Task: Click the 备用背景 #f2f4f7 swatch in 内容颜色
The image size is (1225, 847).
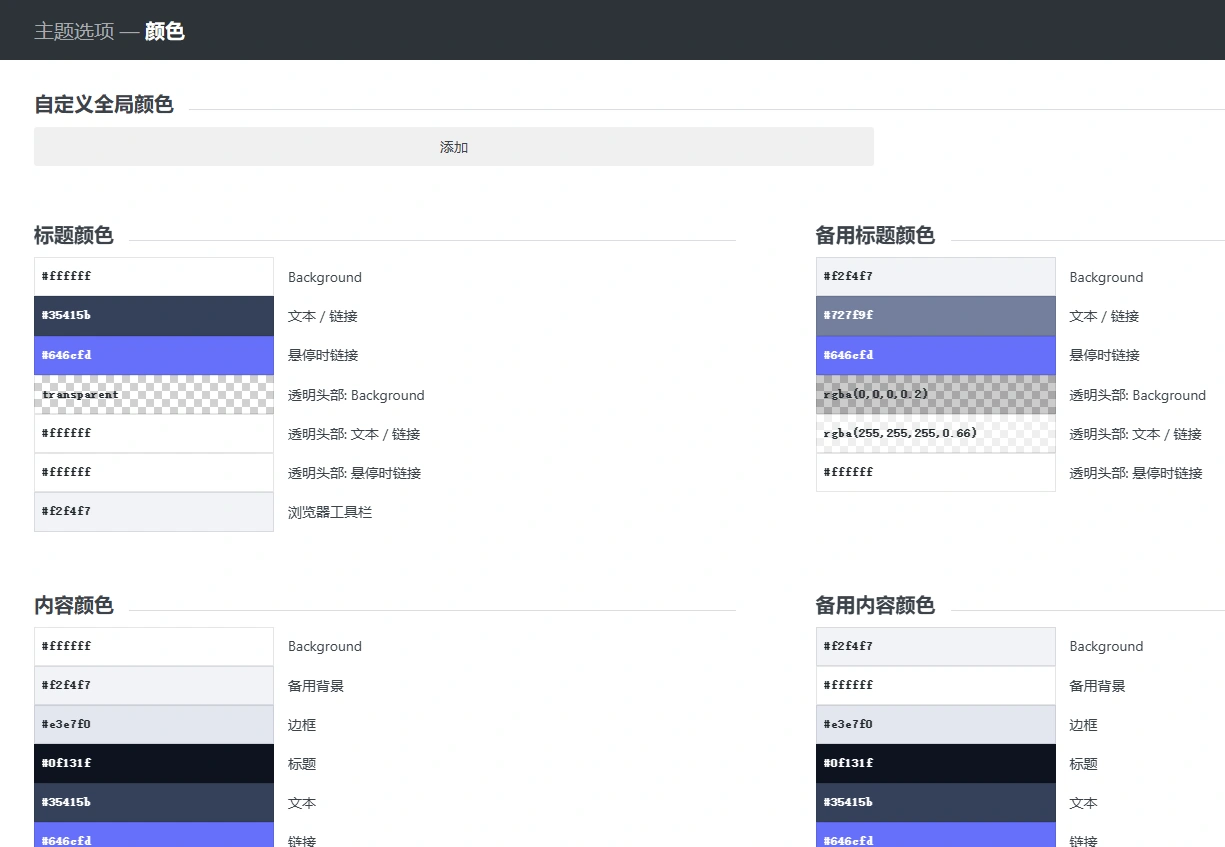Action: pos(153,685)
